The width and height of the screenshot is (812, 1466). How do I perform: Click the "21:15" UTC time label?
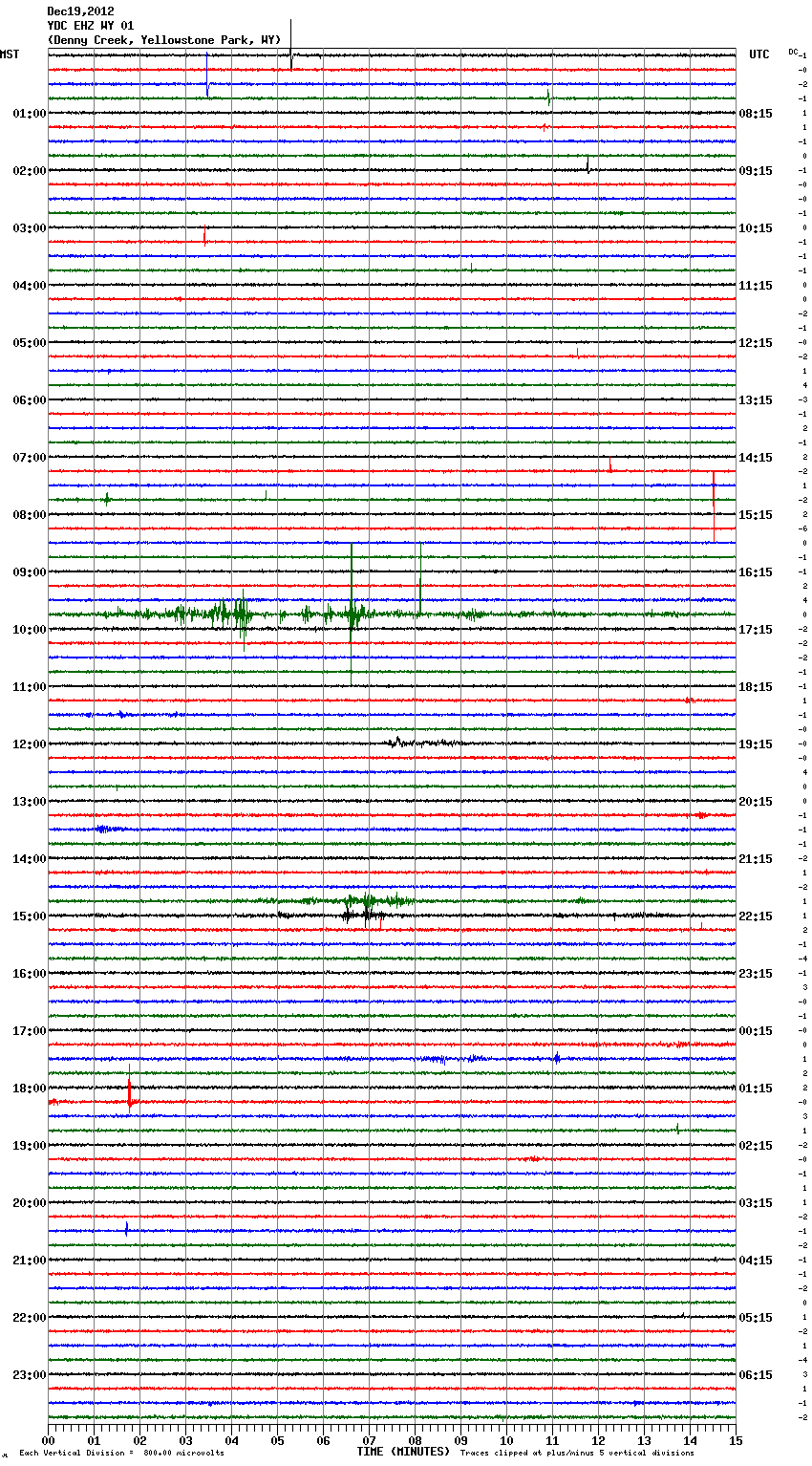pos(756,859)
